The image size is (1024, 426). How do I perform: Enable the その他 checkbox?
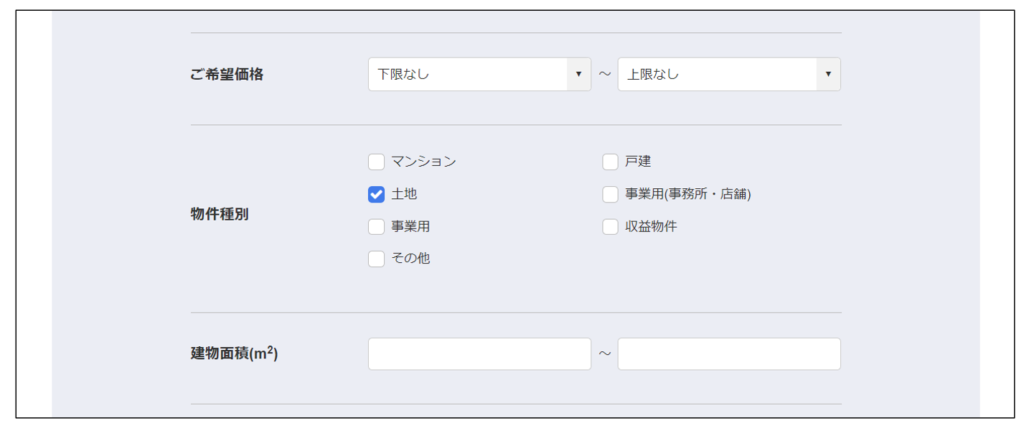coord(376,259)
